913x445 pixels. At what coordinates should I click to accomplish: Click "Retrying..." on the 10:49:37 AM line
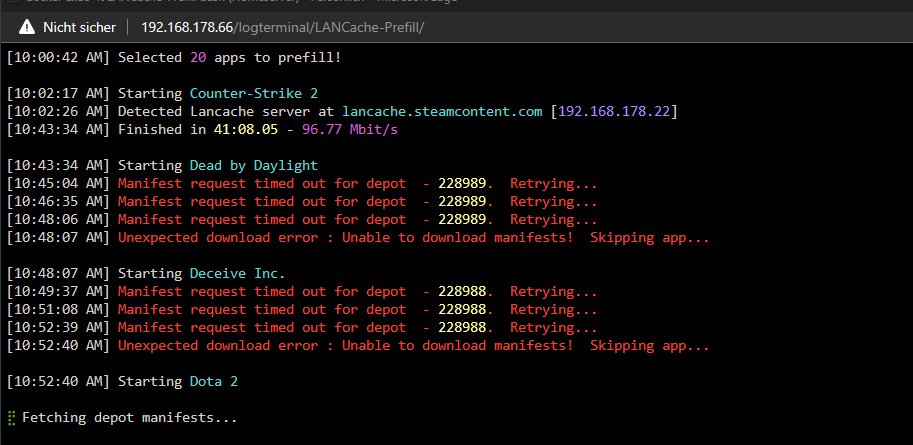click(x=554, y=291)
